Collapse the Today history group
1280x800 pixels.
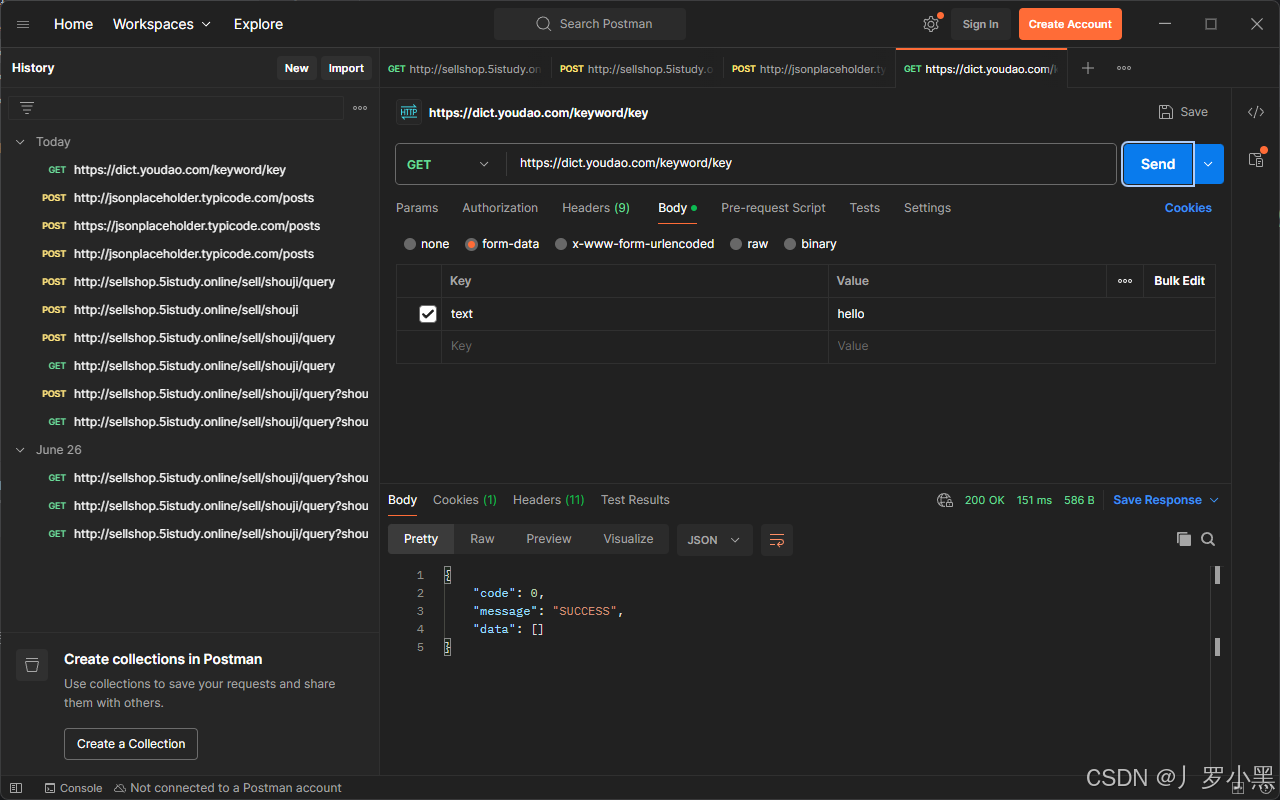(20, 142)
